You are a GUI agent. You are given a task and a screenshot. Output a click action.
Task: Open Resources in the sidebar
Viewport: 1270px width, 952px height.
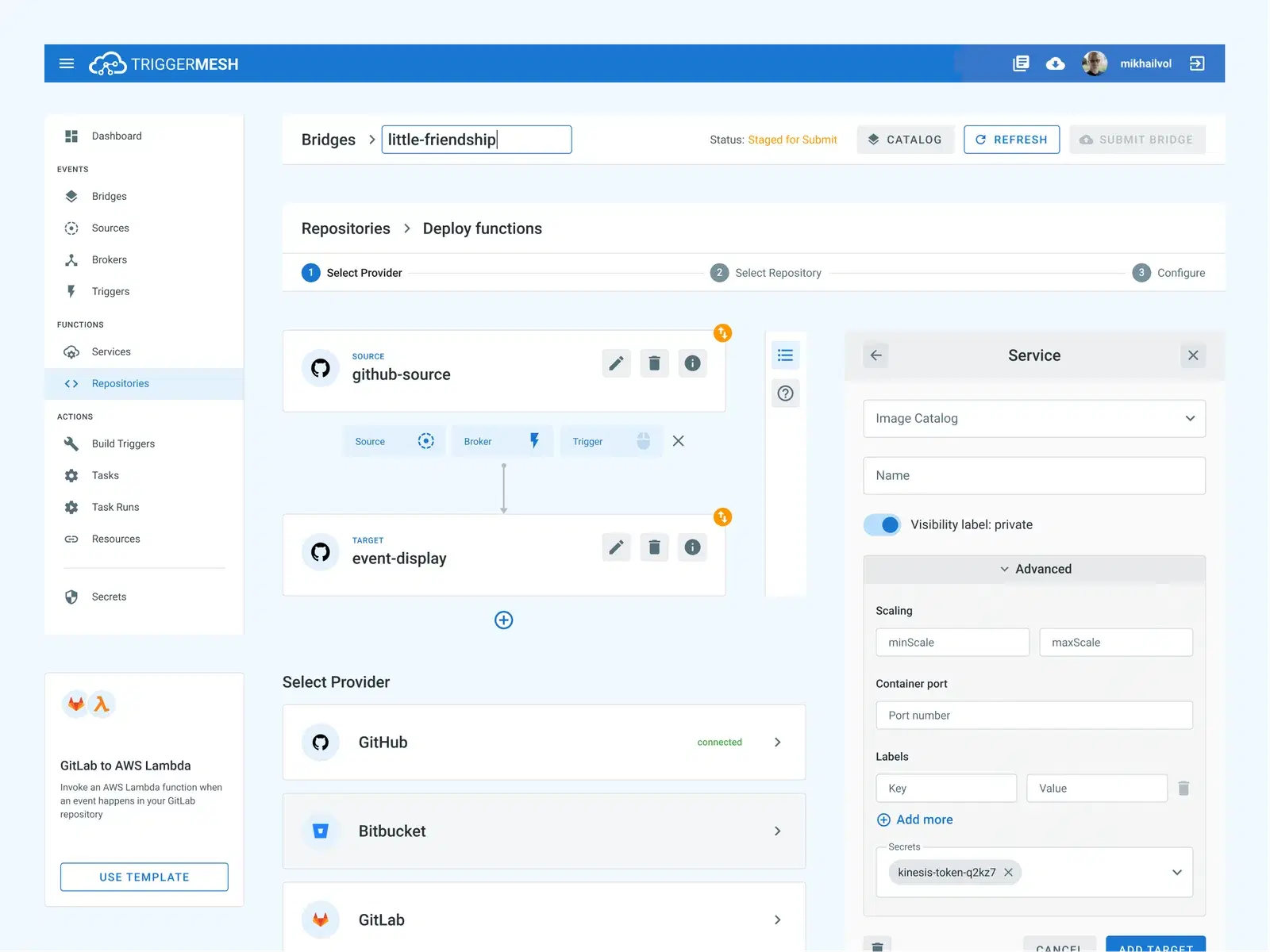point(144,539)
